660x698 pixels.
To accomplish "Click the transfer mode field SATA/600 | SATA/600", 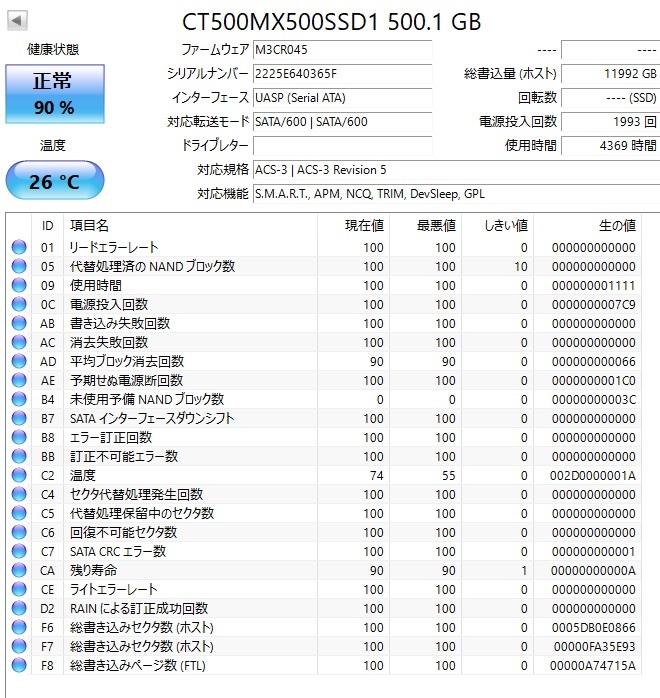I will click(x=343, y=122).
